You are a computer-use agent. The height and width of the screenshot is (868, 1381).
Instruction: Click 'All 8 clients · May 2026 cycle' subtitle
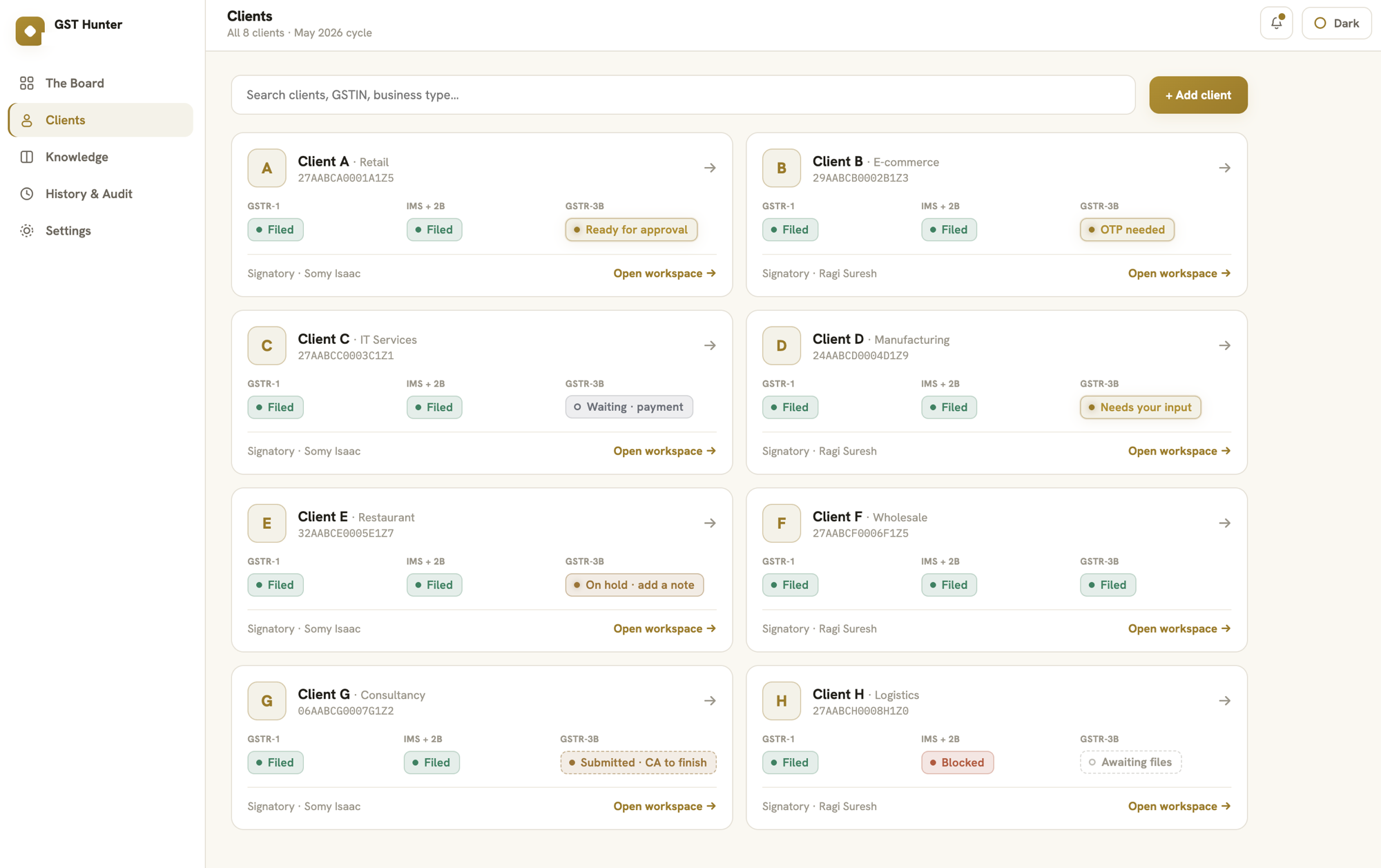(x=299, y=33)
